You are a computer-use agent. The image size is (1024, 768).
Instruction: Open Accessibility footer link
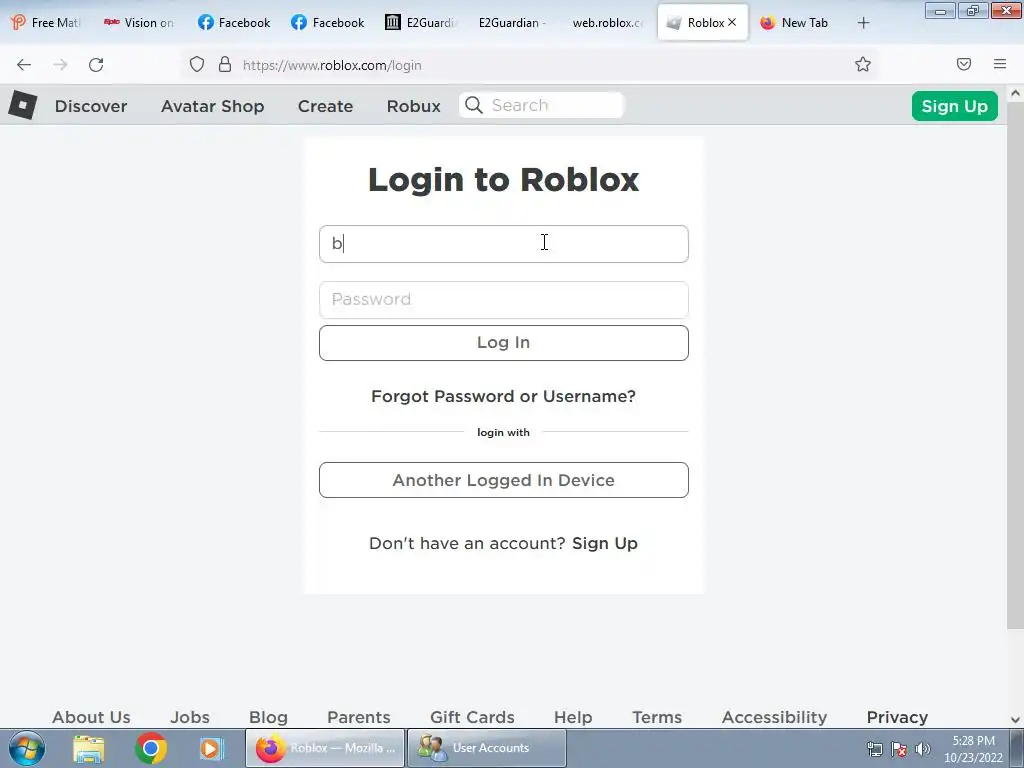(x=775, y=717)
